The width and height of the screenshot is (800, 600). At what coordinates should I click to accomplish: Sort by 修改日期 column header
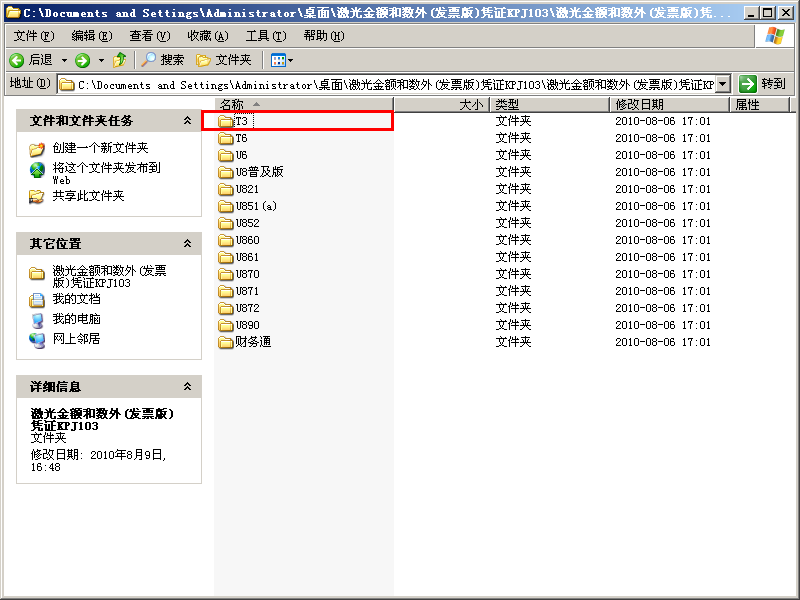[670, 105]
